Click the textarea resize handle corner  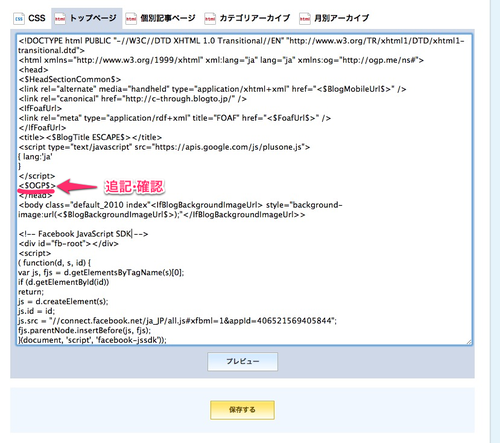tap(469, 342)
